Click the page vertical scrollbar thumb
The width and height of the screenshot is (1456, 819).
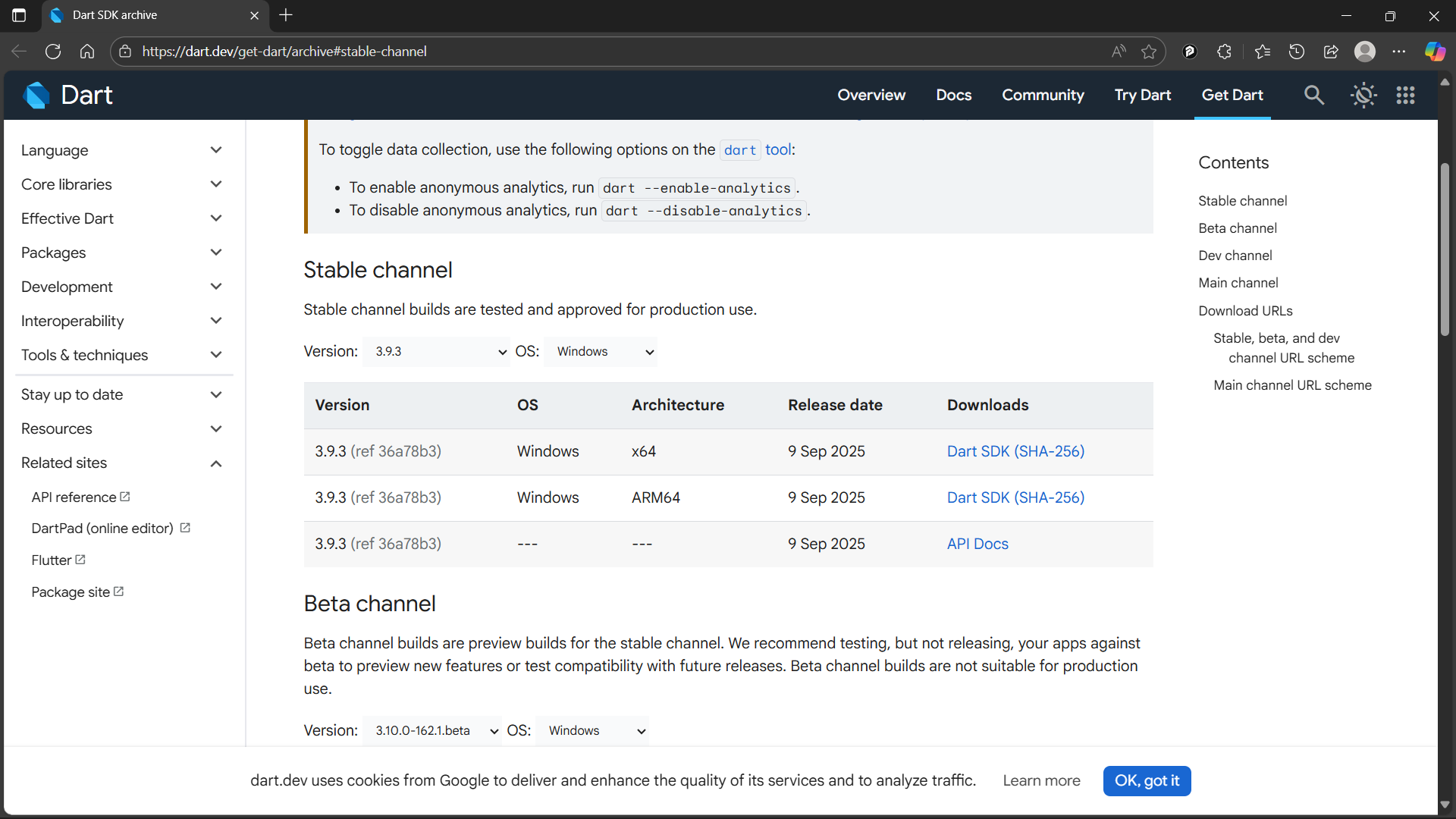click(x=1445, y=250)
